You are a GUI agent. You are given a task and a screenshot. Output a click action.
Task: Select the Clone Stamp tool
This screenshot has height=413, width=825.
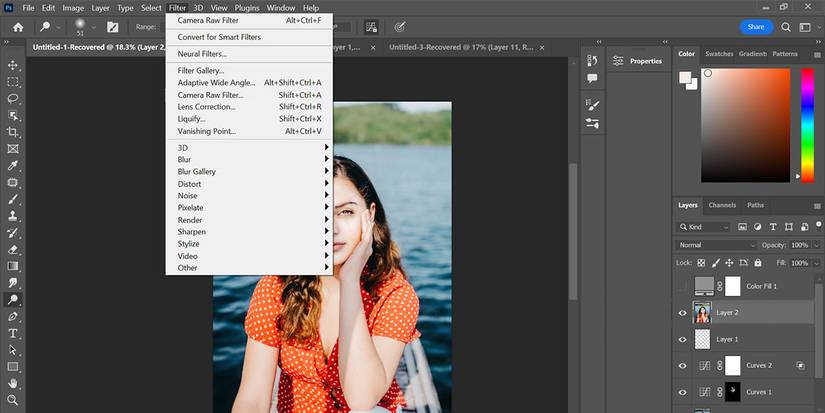[x=13, y=216]
